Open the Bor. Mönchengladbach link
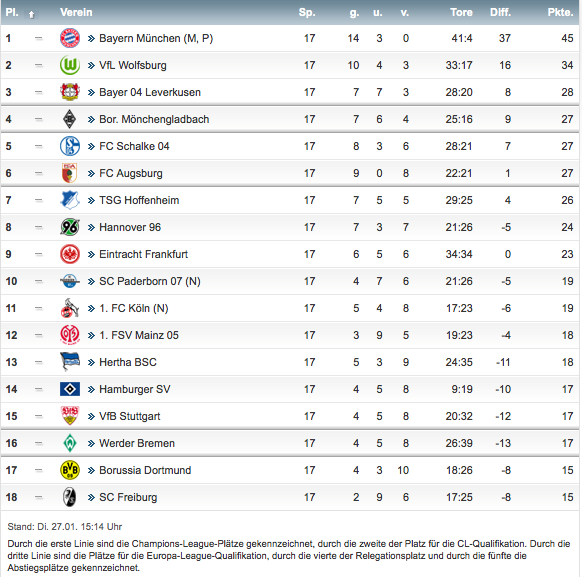This screenshot has height=577, width=582. [154, 119]
